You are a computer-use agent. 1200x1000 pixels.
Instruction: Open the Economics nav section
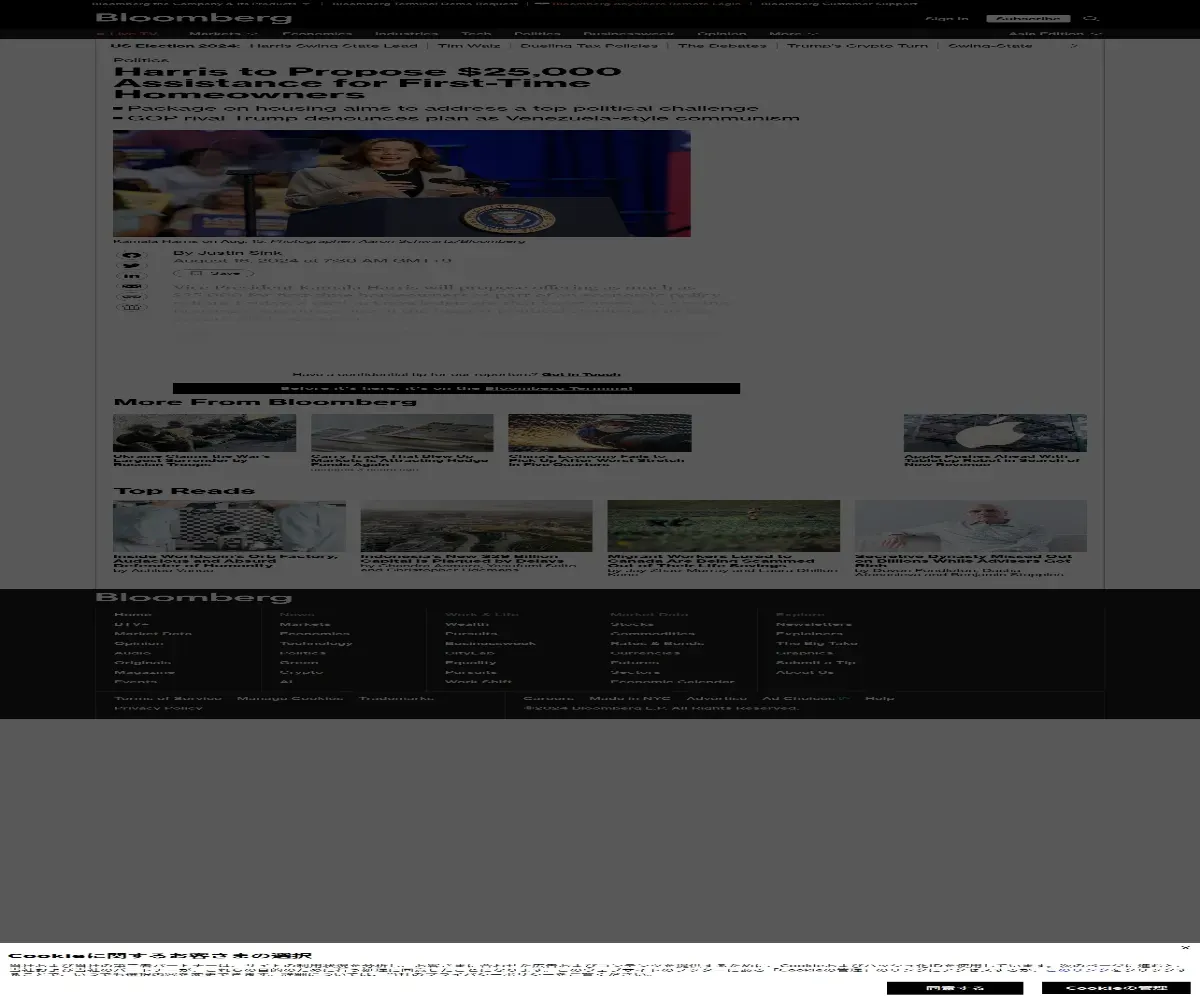click(317, 34)
